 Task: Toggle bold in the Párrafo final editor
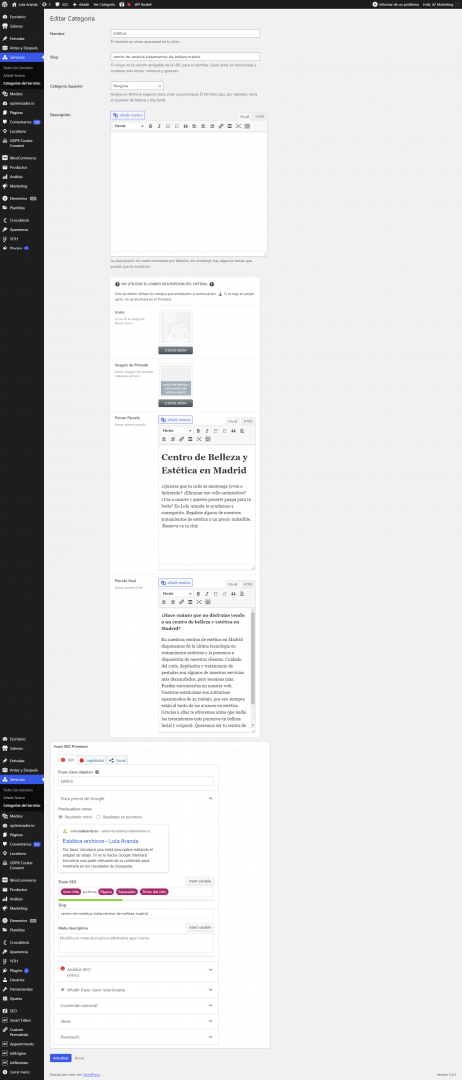[198, 593]
